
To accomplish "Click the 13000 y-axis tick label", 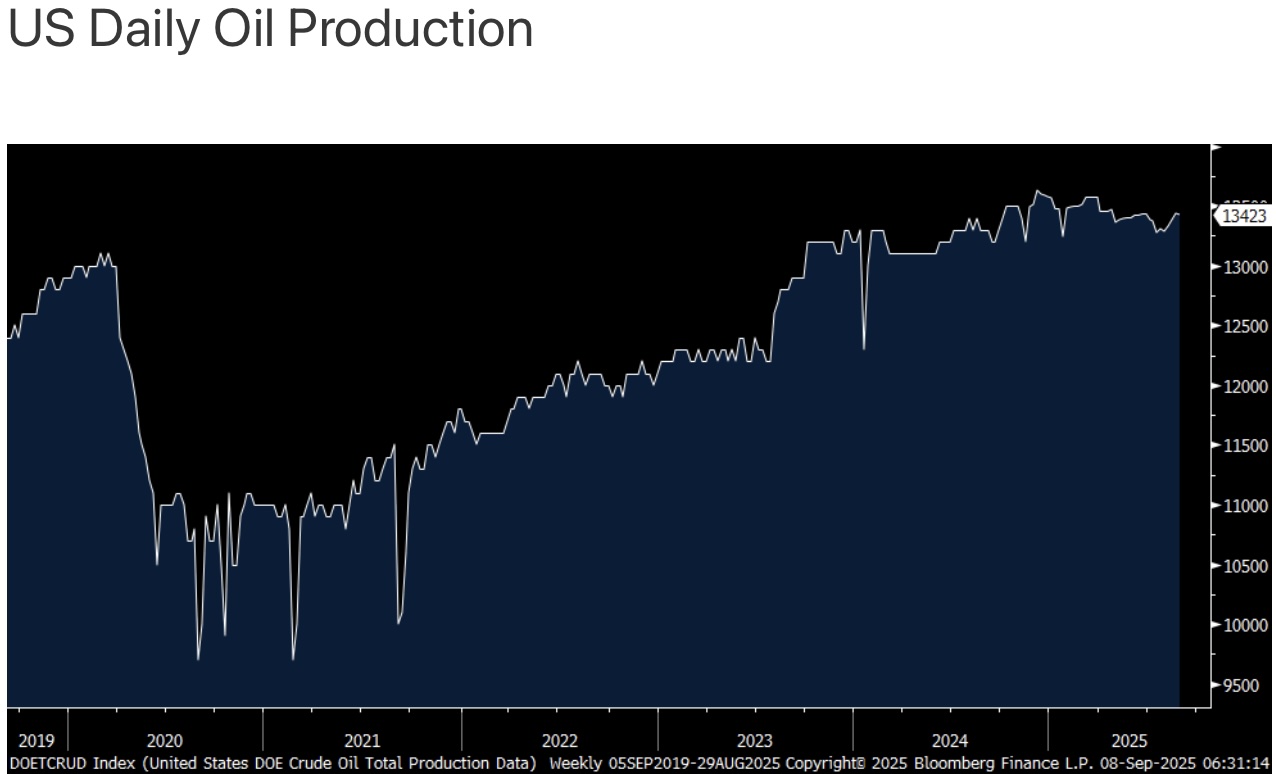I will (1244, 267).
